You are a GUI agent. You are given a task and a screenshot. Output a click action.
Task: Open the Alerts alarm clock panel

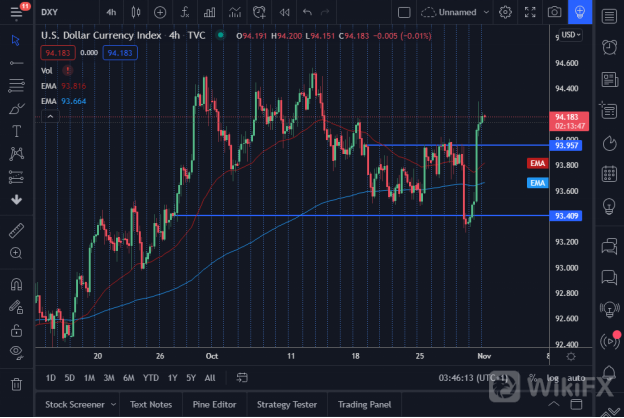coord(607,48)
